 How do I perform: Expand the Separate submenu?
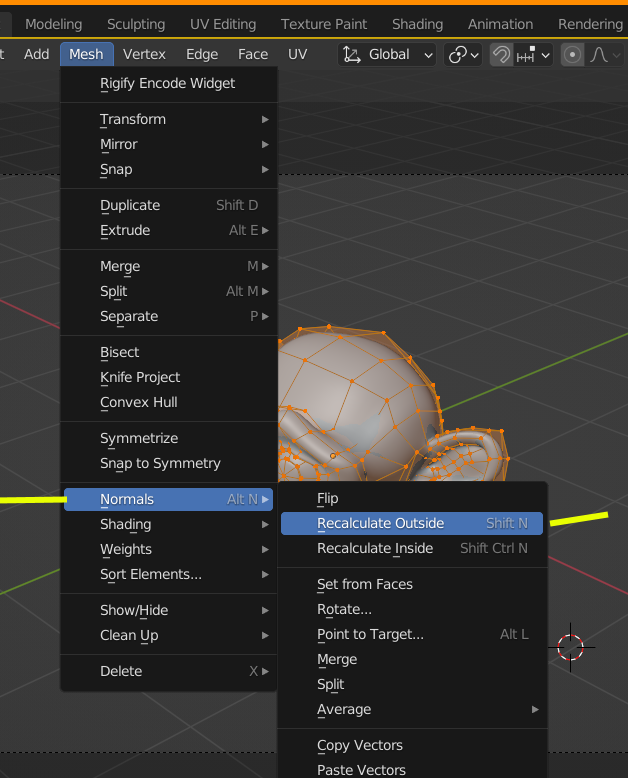[x=169, y=316]
